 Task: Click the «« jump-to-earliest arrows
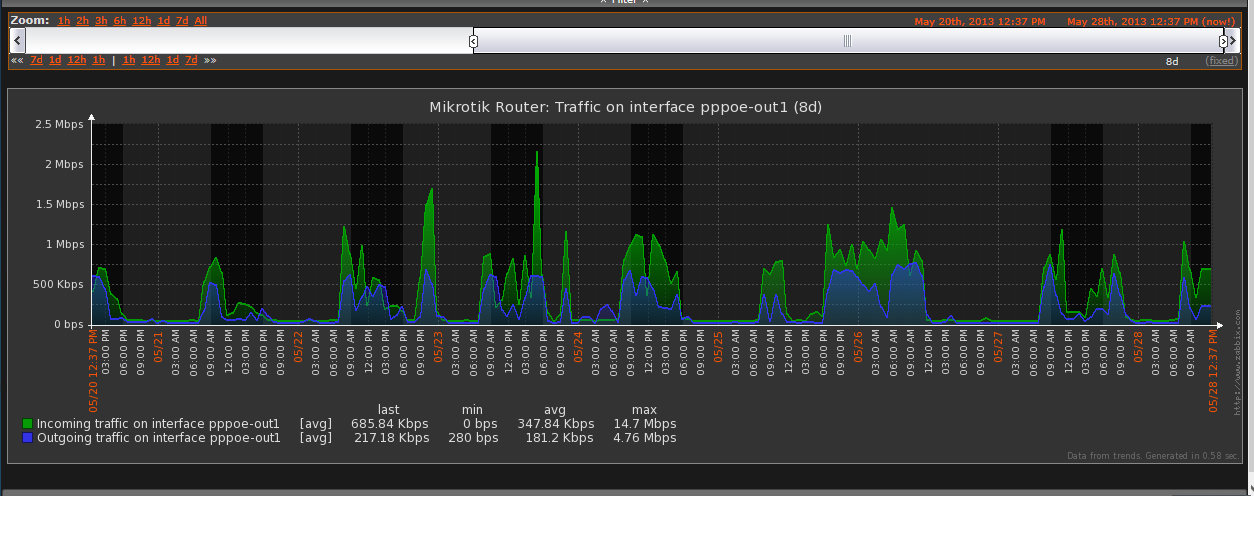(x=17, y=60)
